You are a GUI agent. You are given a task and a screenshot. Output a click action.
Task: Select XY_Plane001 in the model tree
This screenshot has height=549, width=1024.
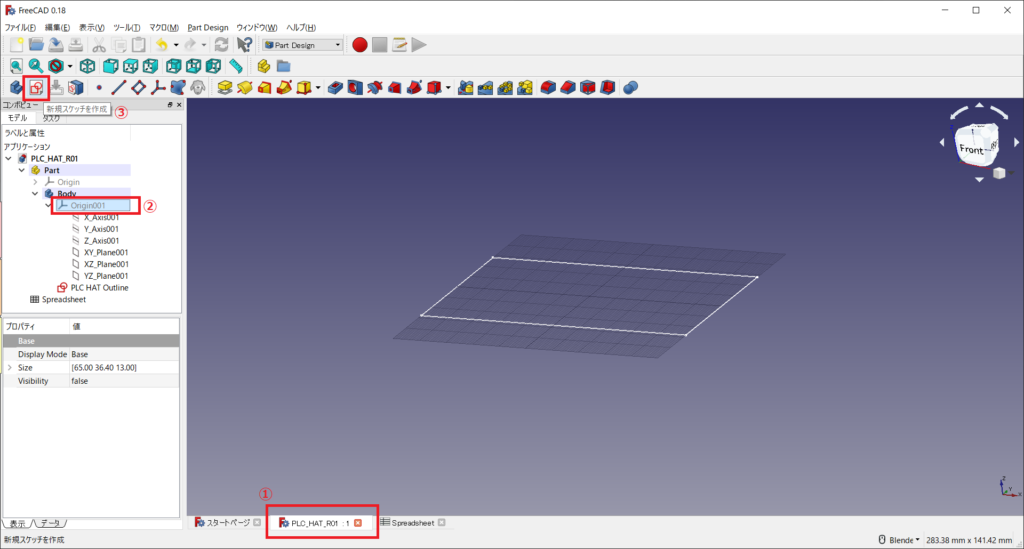106,252
